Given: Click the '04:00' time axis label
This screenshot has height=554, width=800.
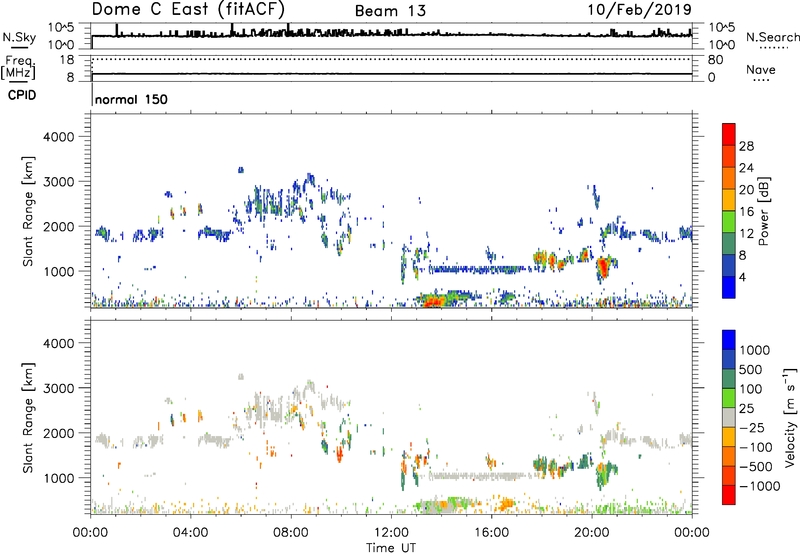Looking at the screenshot, I should pos(191,533).
